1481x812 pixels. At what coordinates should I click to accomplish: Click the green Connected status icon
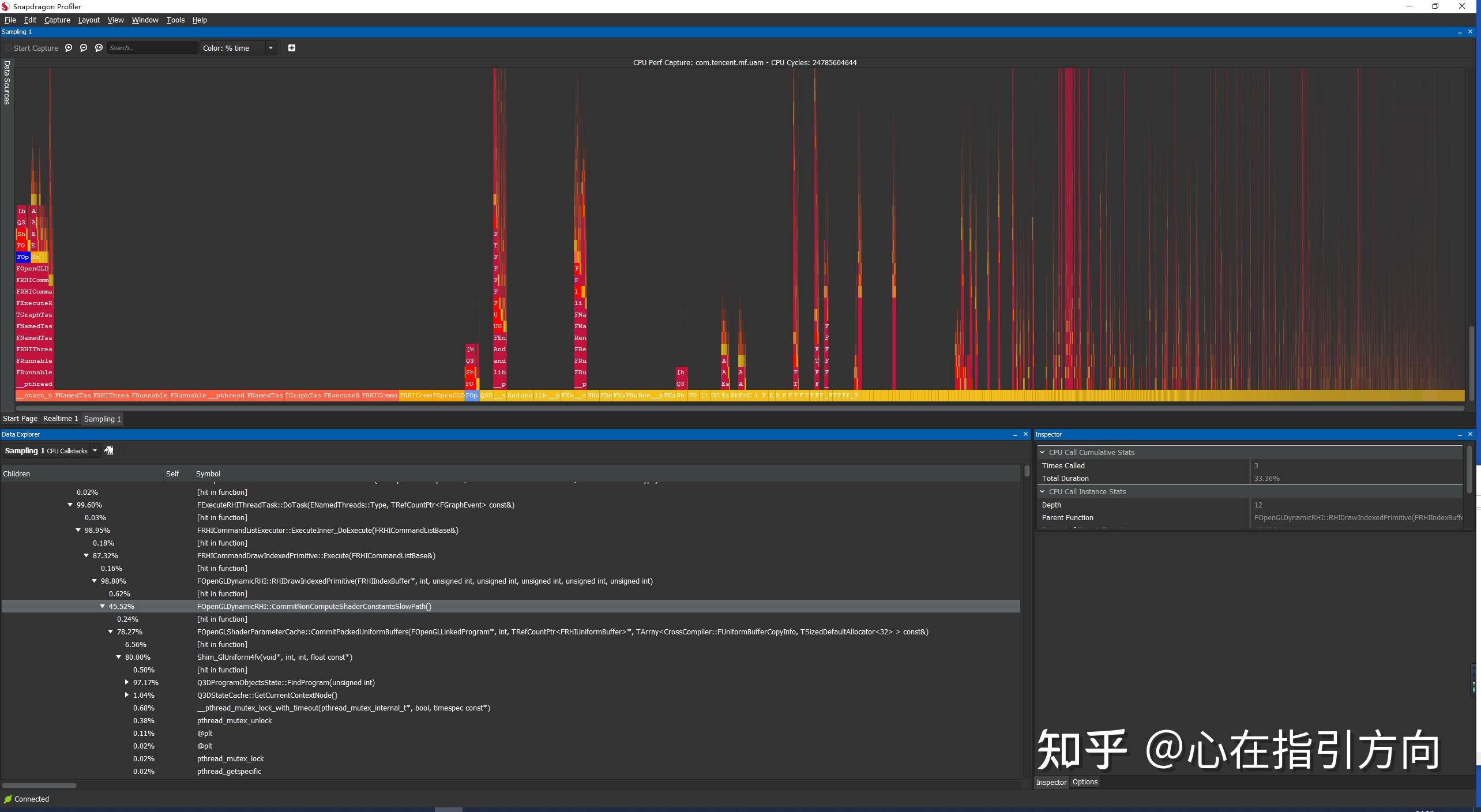pyautogui.click(x=8, y=799)
